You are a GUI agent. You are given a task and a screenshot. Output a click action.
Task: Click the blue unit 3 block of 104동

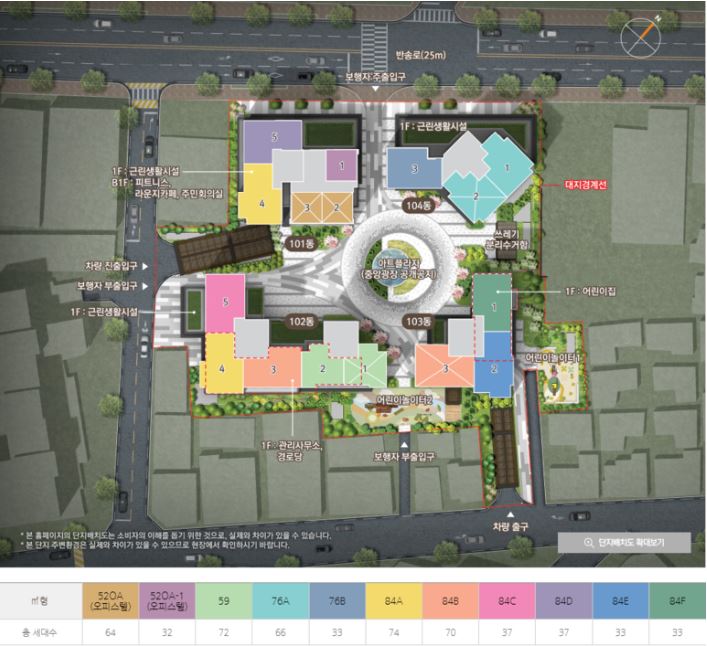tap(414, 169)
